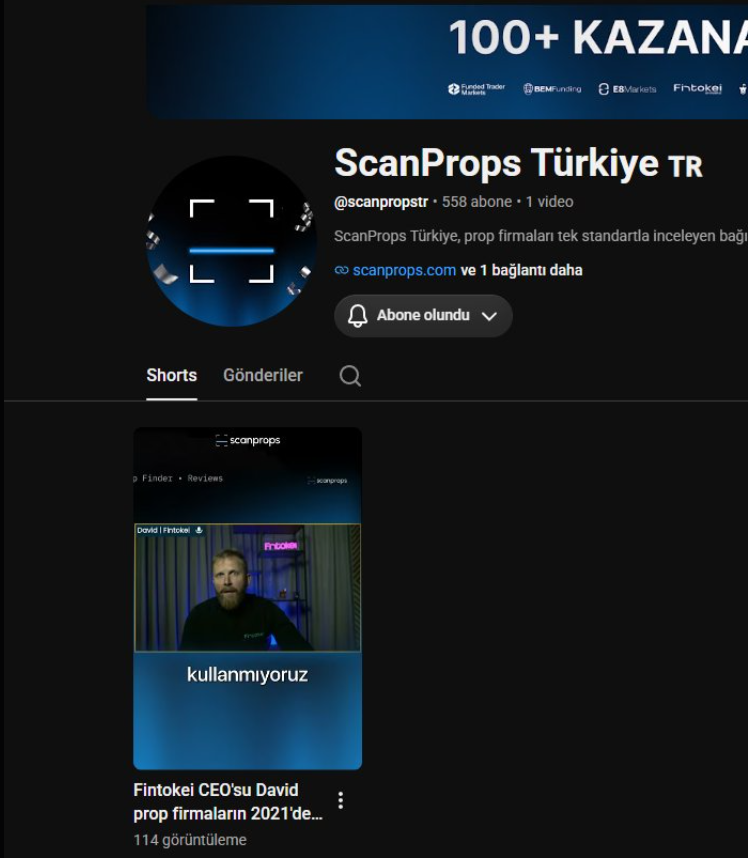Open video title 'Fintokei CEO'su David prop firmaların 2021'de...'
748x858 pixels.
pos(228,802)
